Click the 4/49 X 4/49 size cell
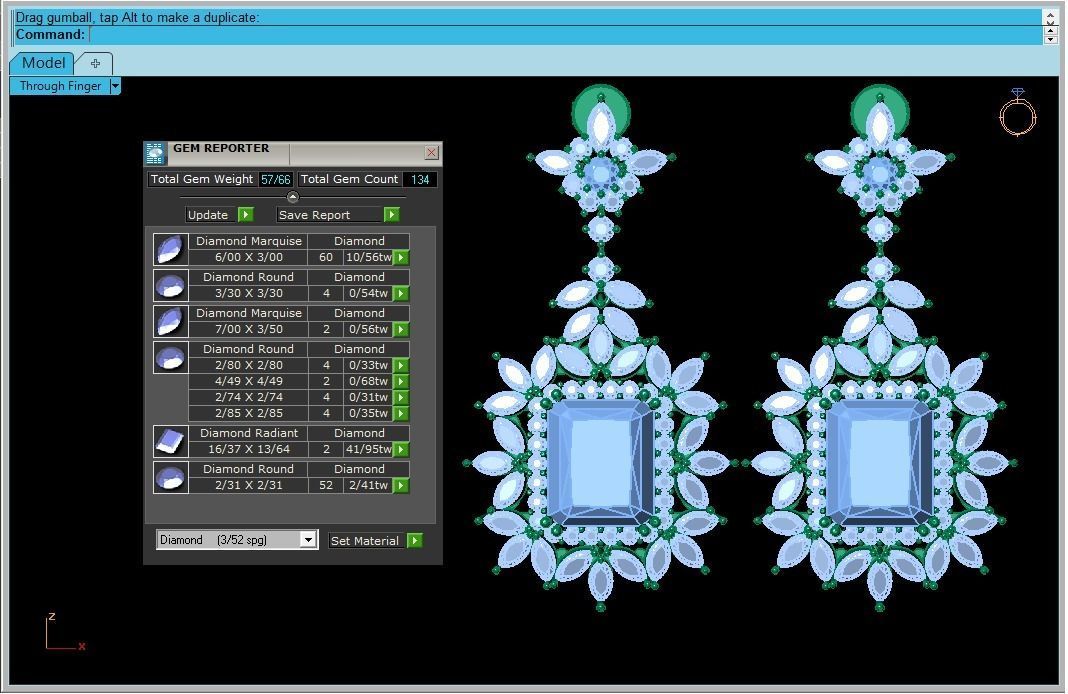 point(249,381)
